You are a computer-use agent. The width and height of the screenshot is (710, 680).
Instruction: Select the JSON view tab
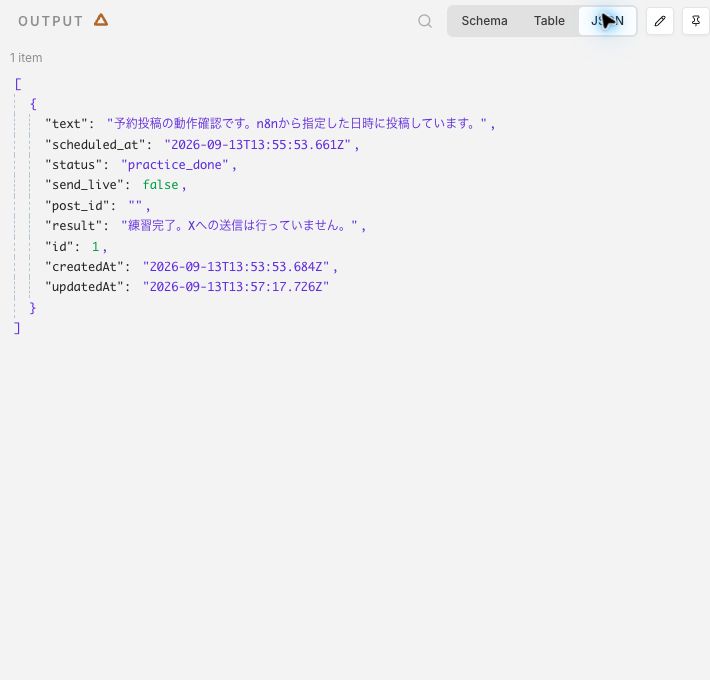click(x=607, y=21)
